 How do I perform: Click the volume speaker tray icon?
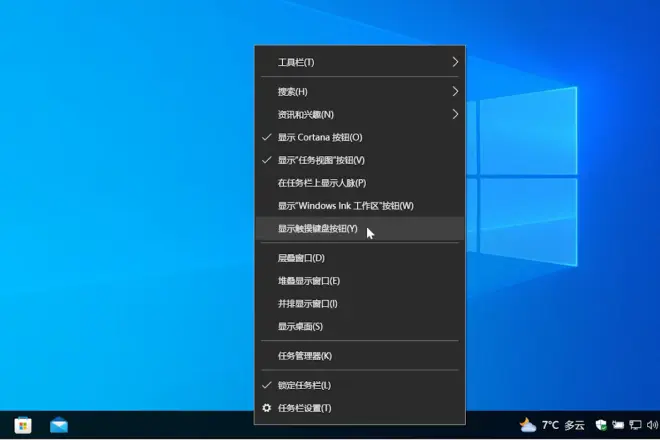point(652,425)
